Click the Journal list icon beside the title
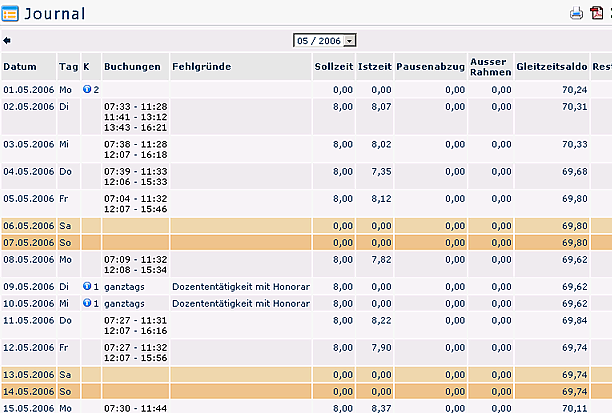612x413 pixels. pos(10,14)
